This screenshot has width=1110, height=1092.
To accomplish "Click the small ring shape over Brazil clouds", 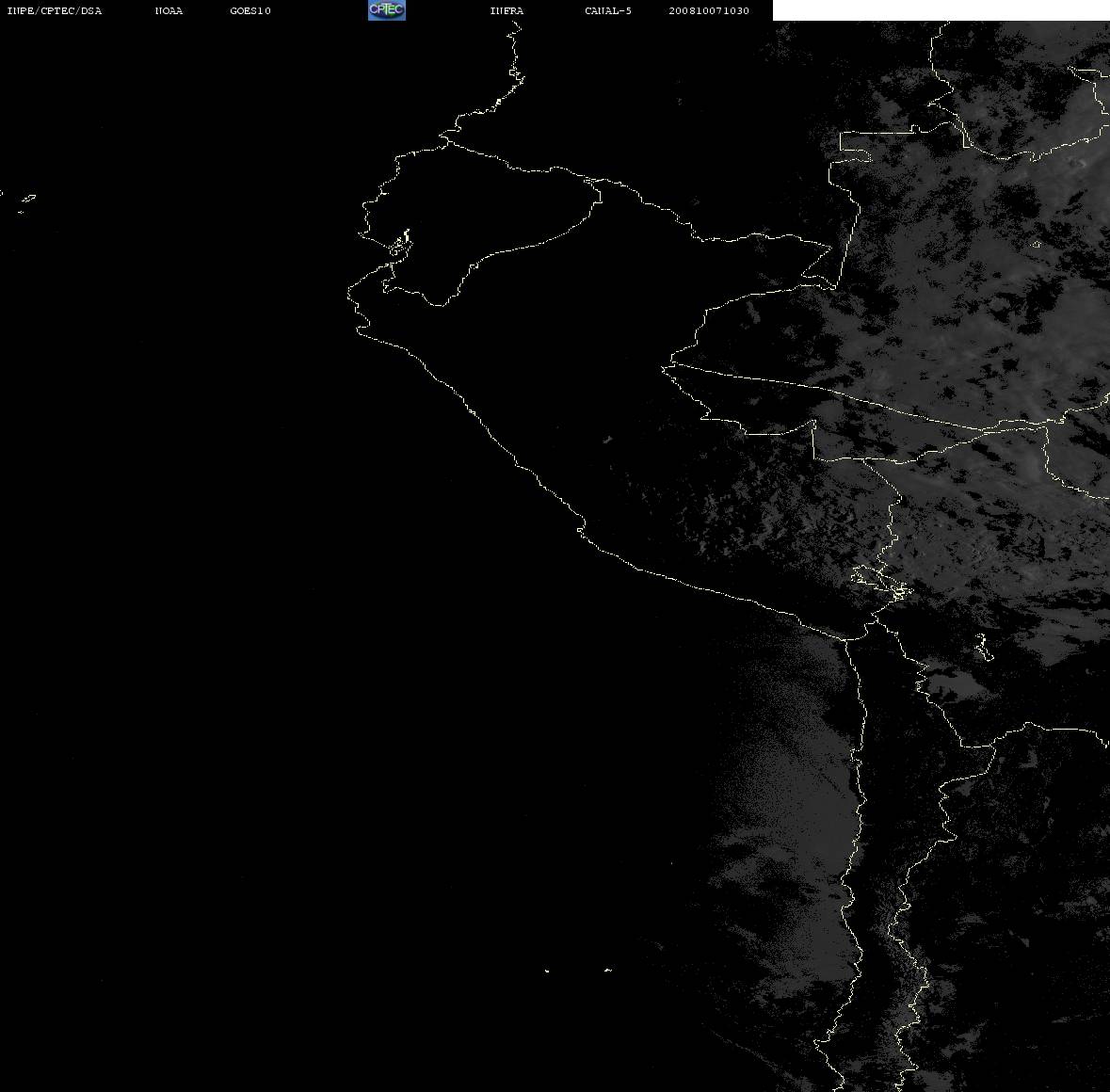I will click(x=1037, y=245).
